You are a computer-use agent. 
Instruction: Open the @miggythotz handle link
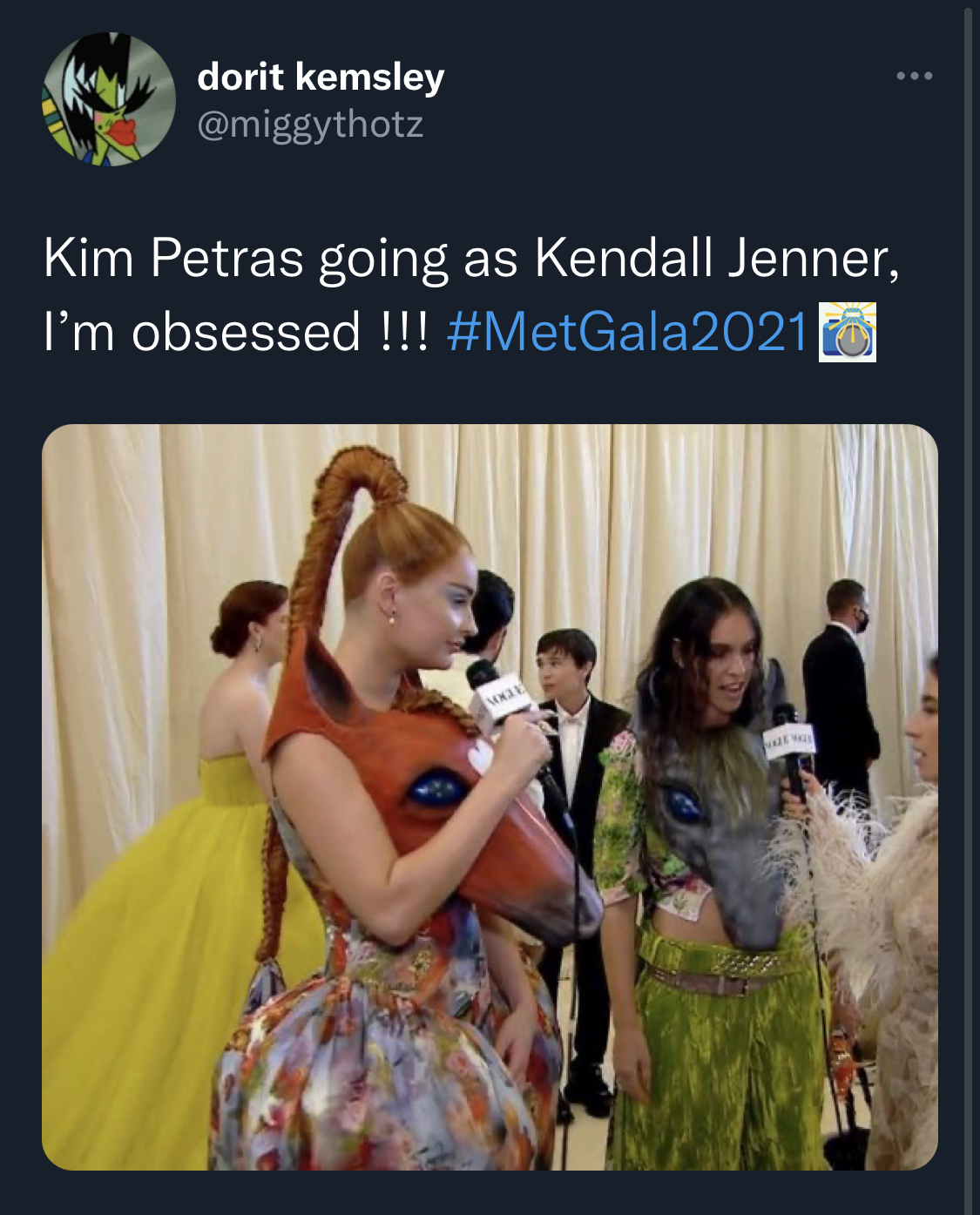point(310,125)
